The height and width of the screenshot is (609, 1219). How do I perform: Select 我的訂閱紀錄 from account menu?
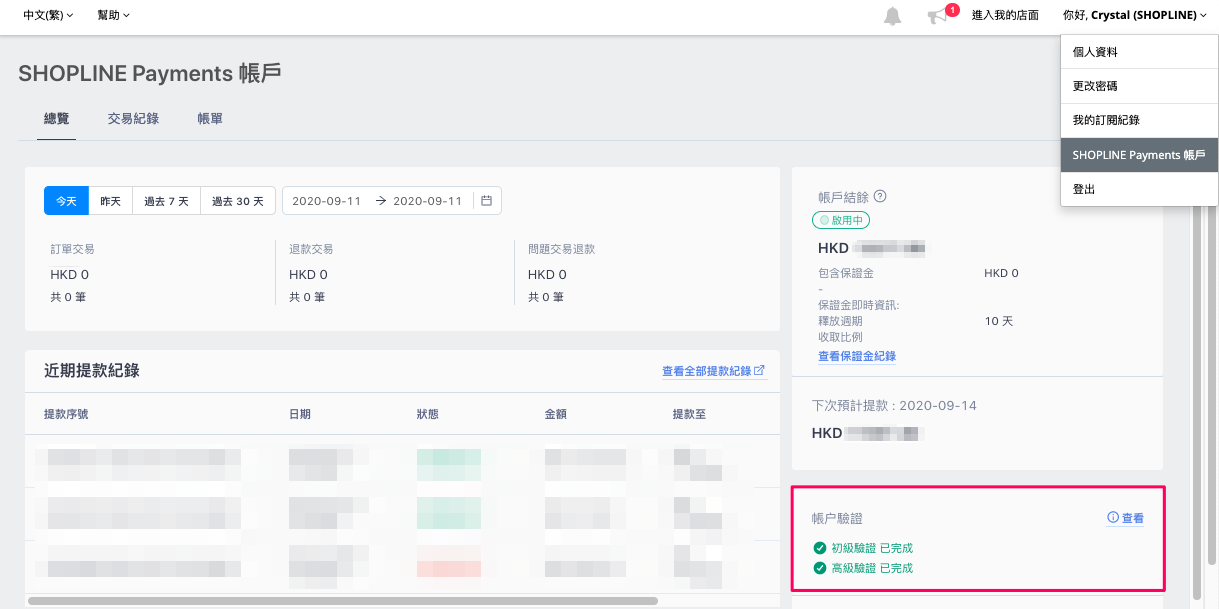pyautogui.click(x=1139, y=120)
